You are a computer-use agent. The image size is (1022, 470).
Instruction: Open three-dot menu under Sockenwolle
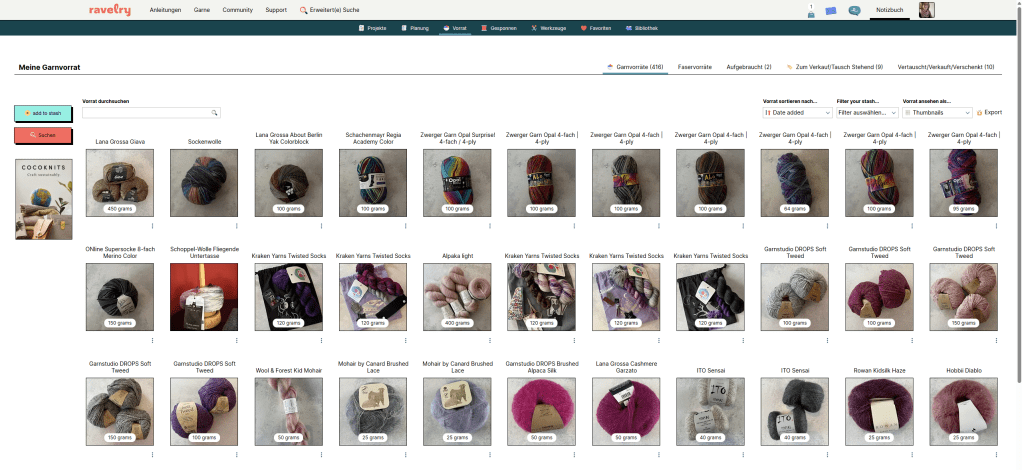237,222
